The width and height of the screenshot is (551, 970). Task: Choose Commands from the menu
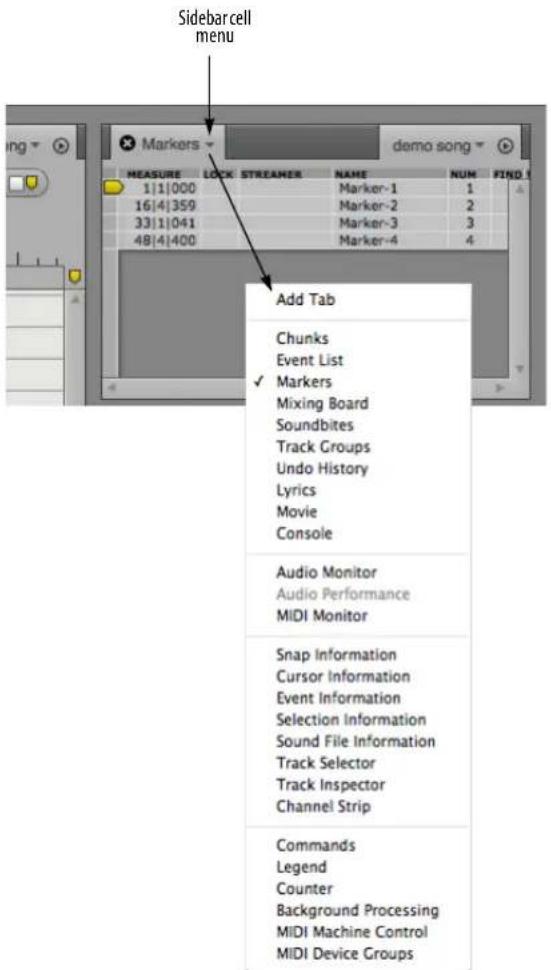[x=316, y=845]
